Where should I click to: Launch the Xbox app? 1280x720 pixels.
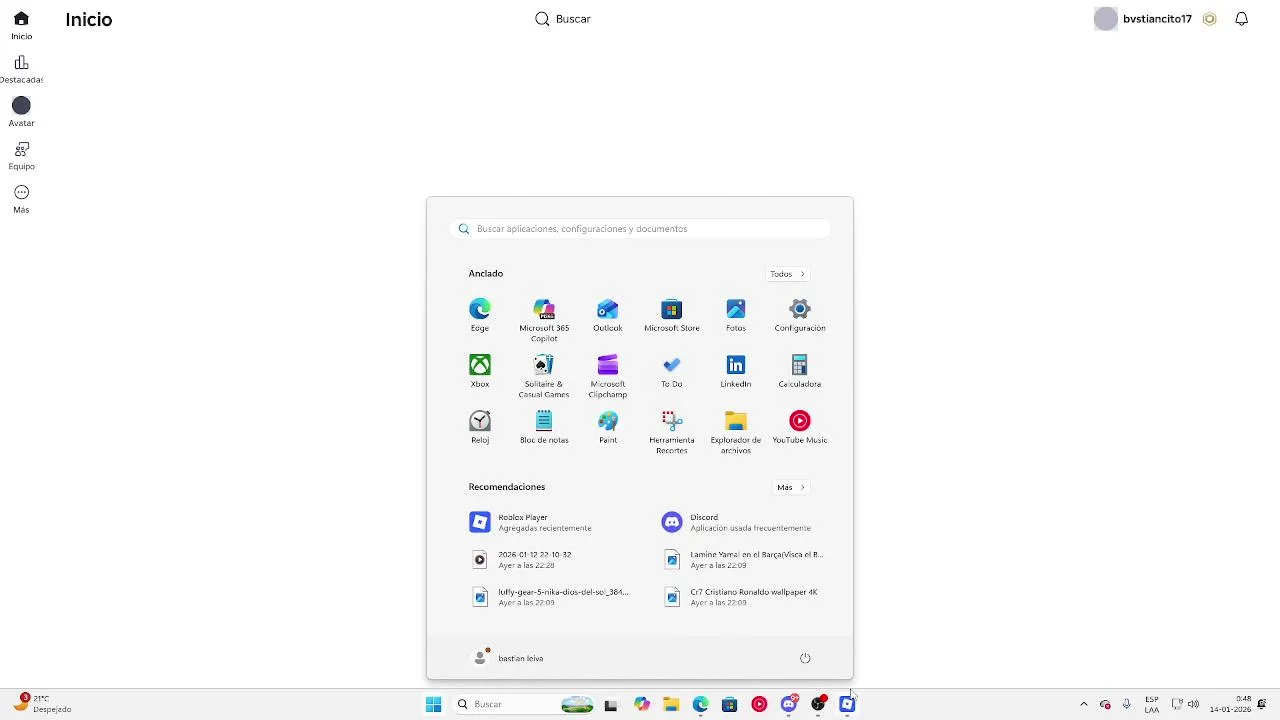point(480,371)
